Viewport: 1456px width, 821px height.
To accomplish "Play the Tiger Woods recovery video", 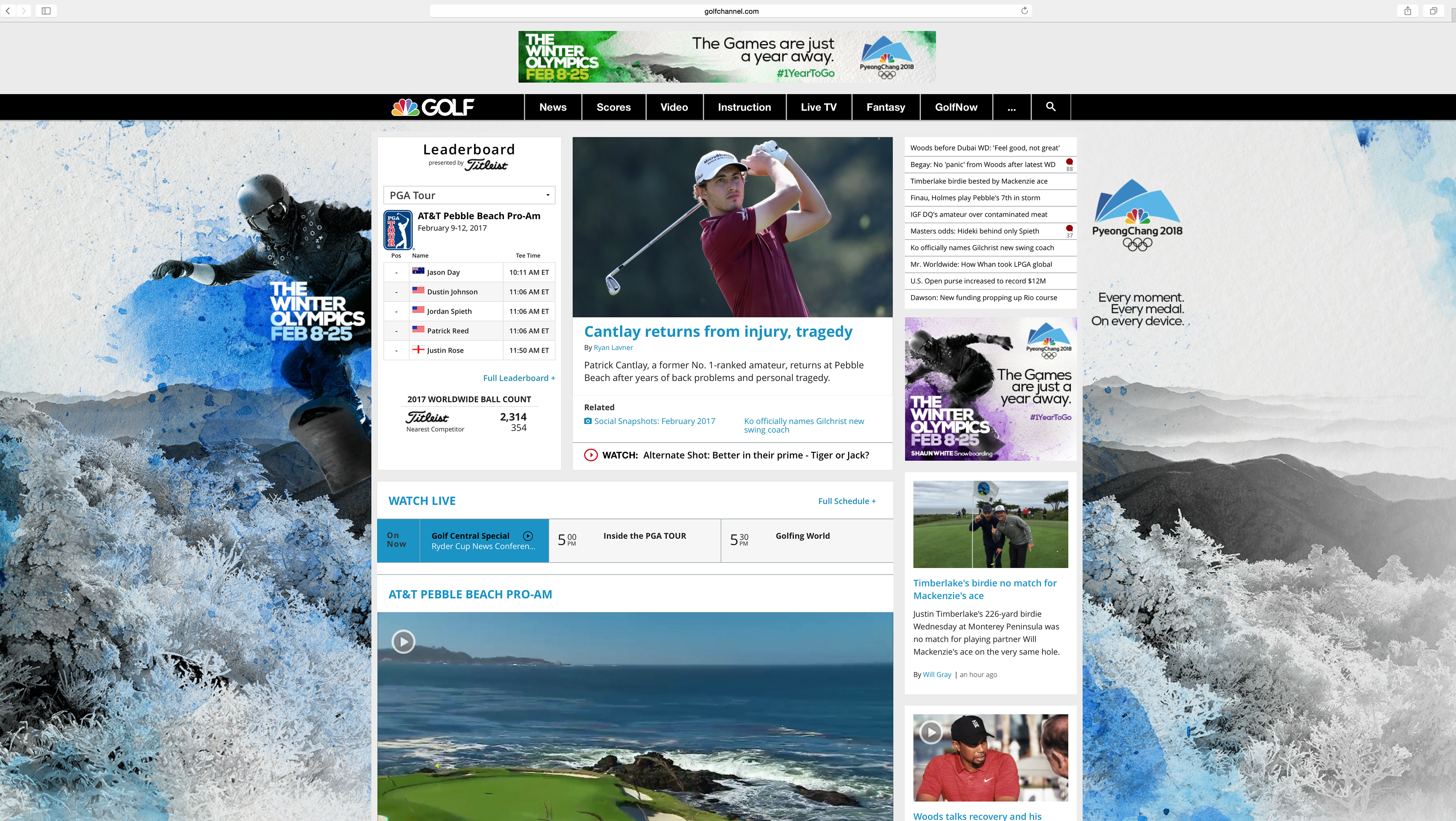I will tap(931, 733).
